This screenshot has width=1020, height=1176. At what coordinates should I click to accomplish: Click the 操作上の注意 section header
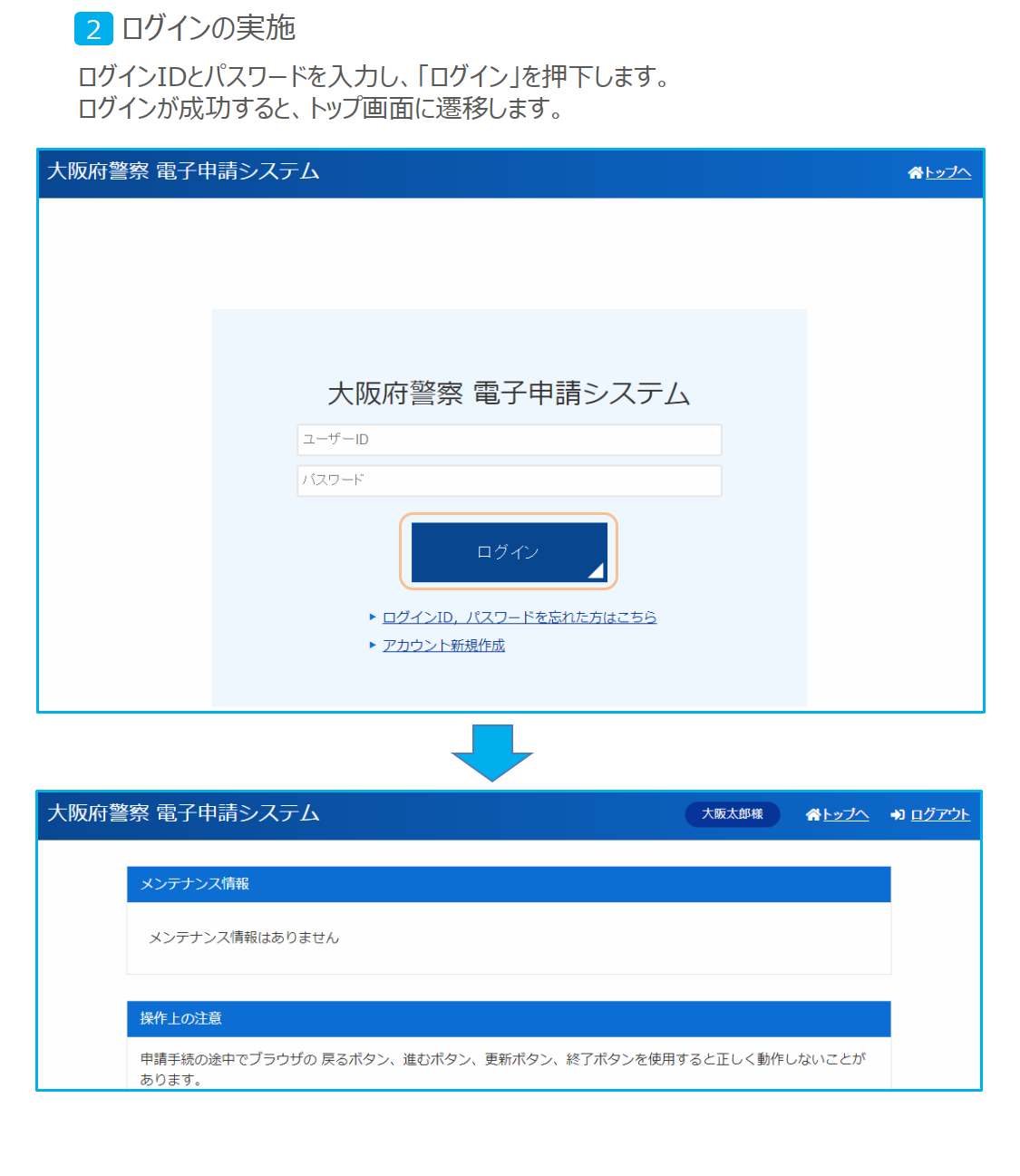[x=509, y=1019]
